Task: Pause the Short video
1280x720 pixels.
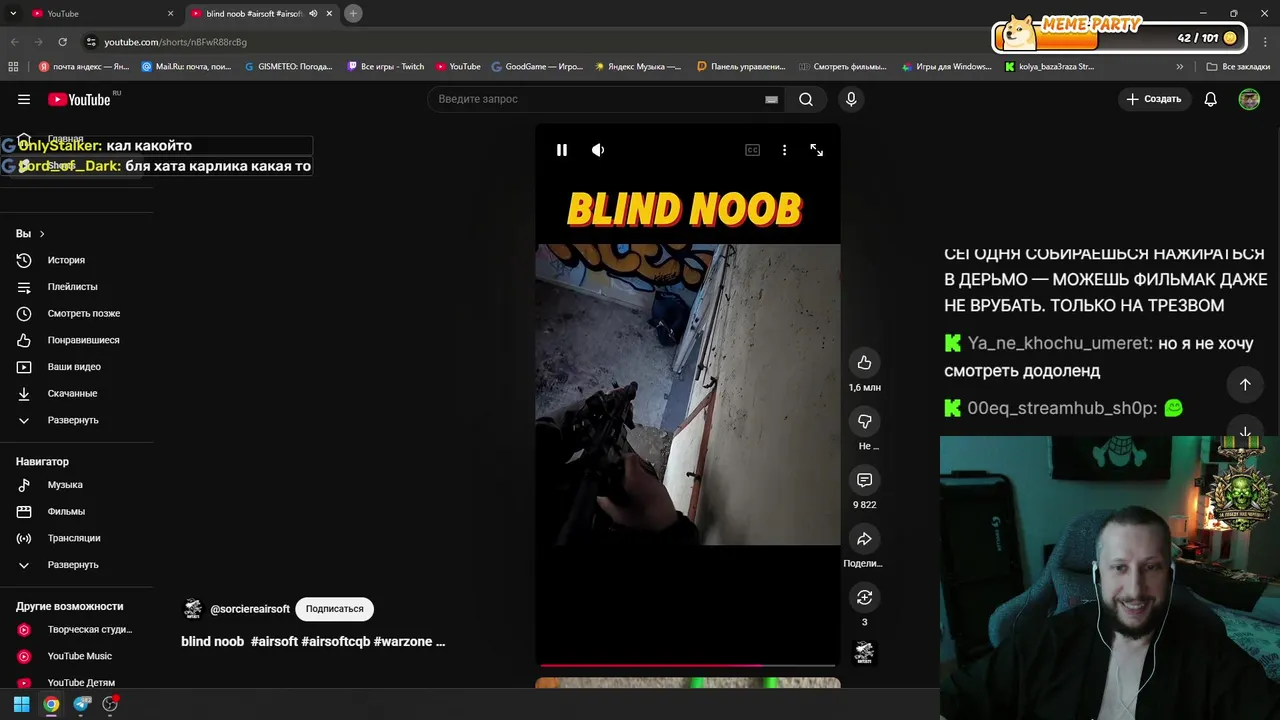Action: pyautogui.click(x=562, y=150)
